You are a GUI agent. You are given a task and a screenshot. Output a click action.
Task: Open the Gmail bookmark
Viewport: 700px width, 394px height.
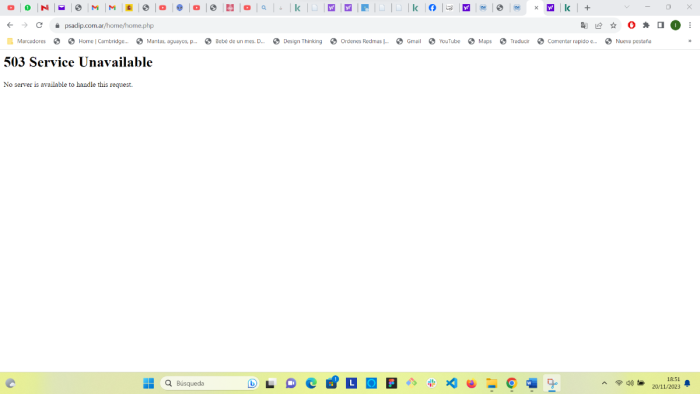pyautogui.click(x=408, y=41)
